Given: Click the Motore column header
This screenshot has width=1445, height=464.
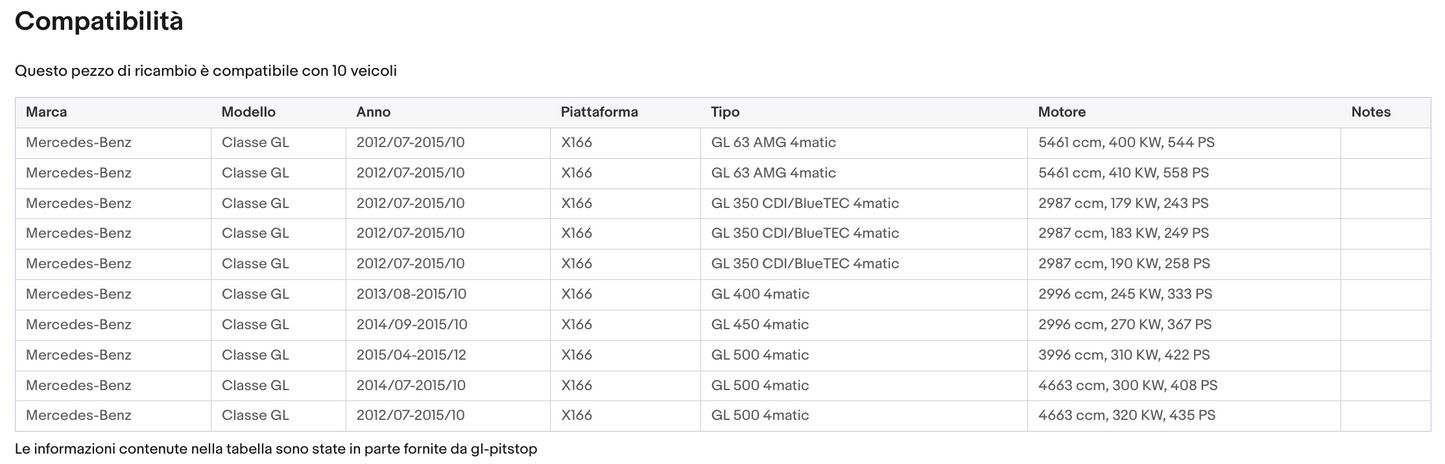Looking at the screenshot, I should tap(1061, 112).
